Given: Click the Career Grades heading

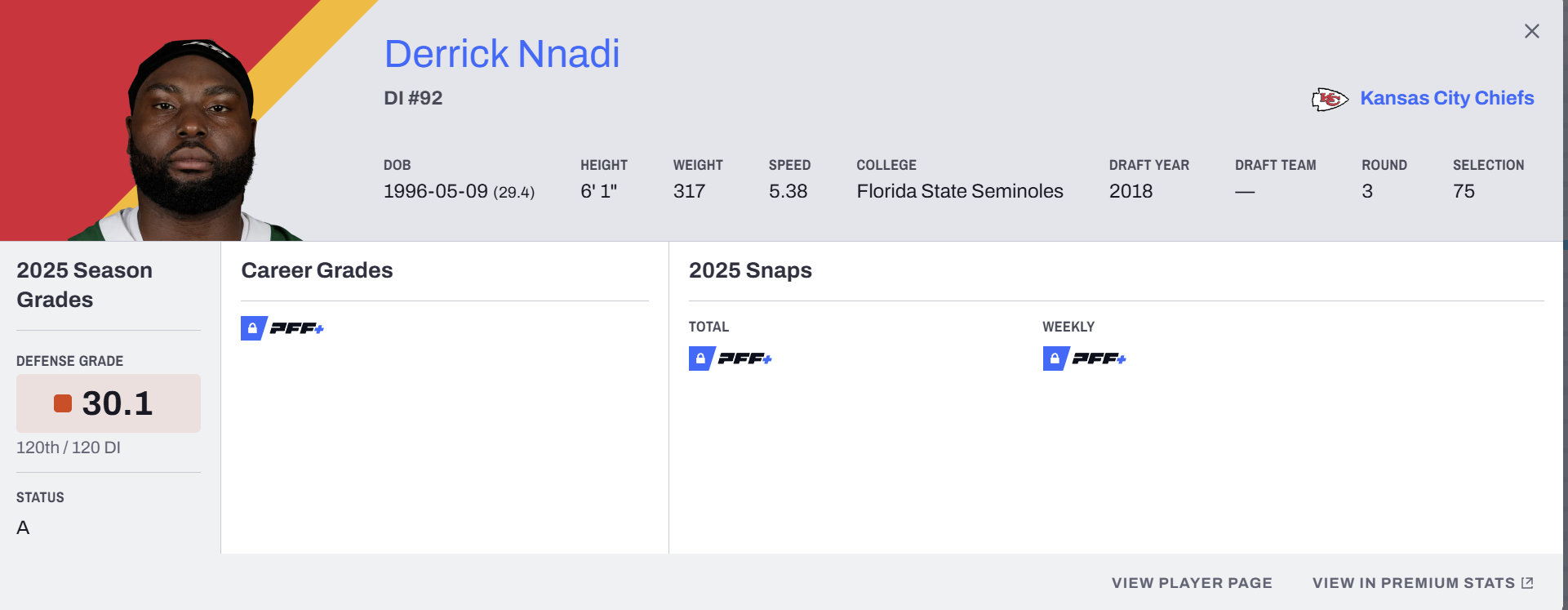Looking at the screenshot, I should pyautogui.click(x=317, y=270).
